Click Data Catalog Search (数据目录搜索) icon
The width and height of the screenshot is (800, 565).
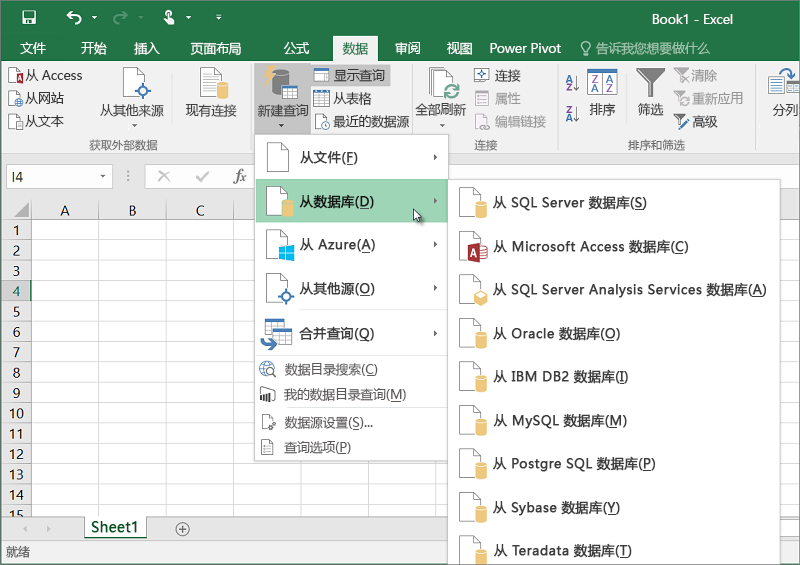[x=268, y=369]
